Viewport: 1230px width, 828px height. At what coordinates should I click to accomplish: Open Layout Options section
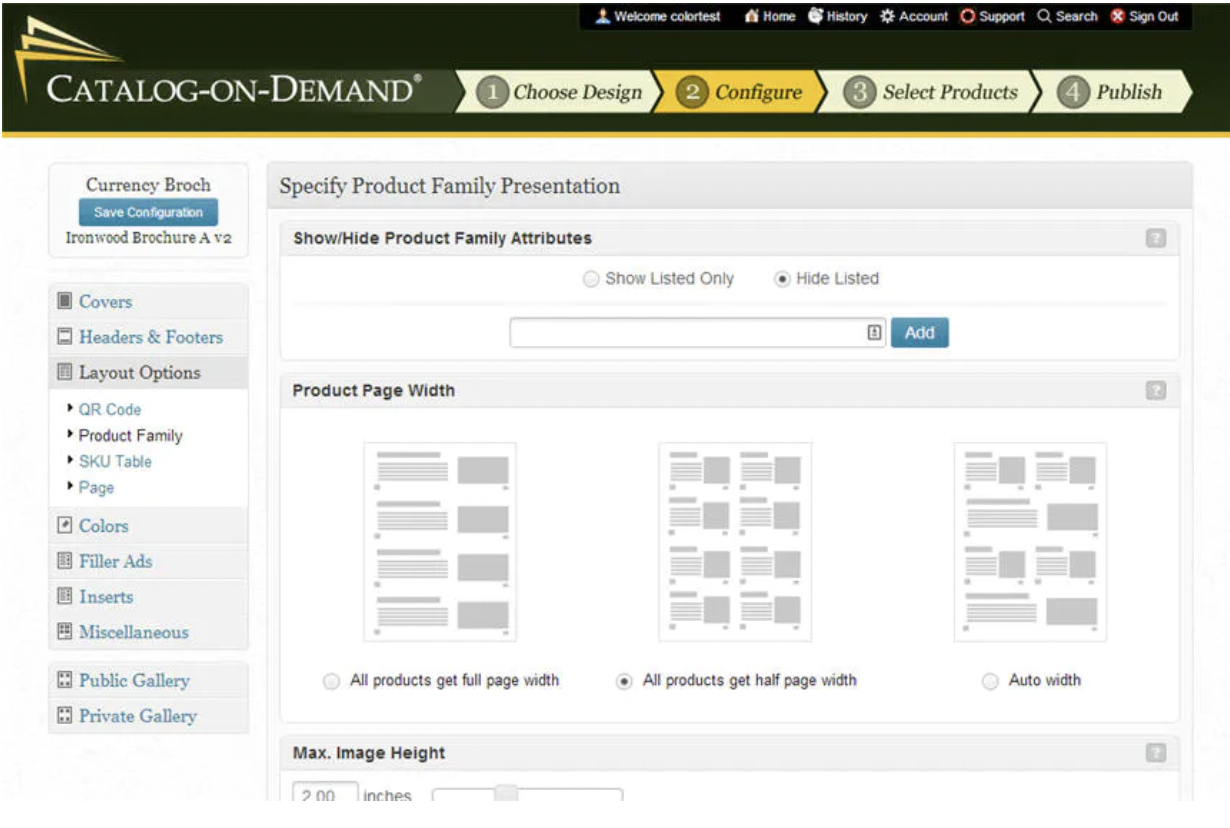148,372
